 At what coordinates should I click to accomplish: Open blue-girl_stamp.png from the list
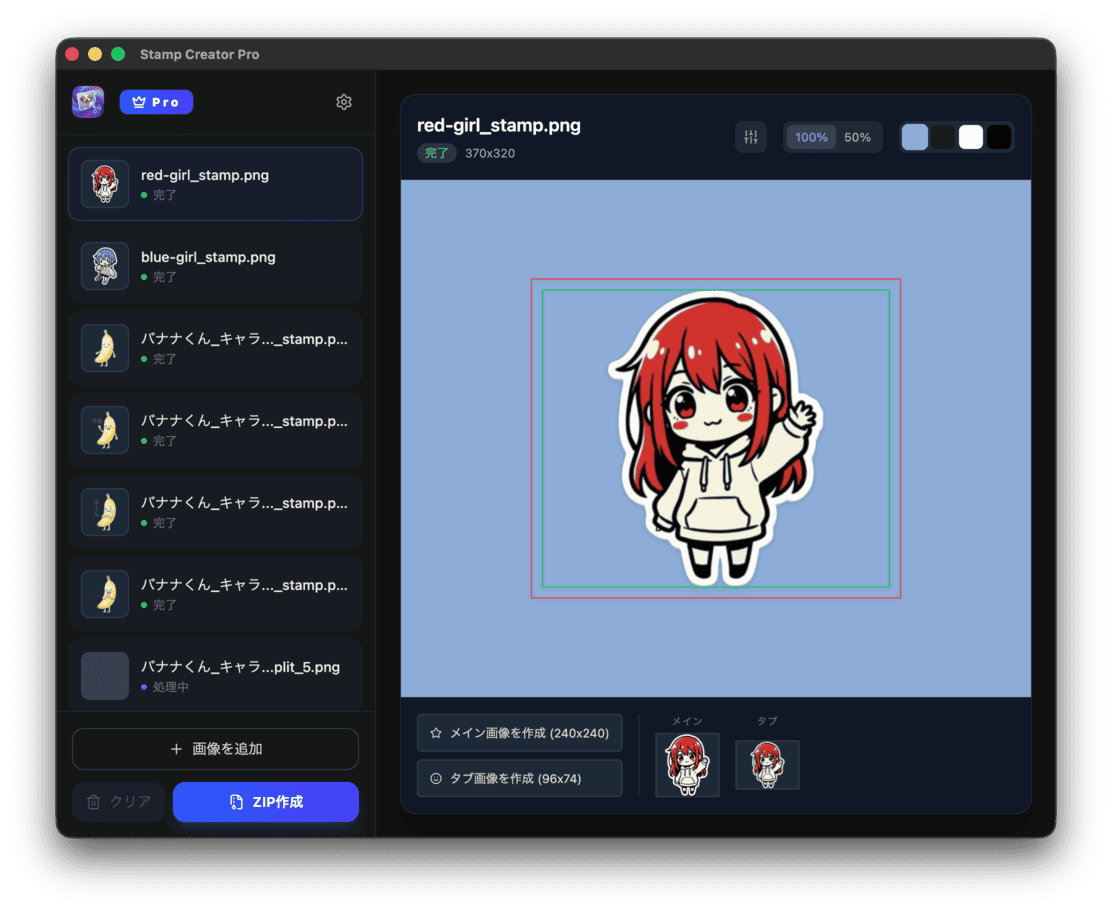[215, 265]
